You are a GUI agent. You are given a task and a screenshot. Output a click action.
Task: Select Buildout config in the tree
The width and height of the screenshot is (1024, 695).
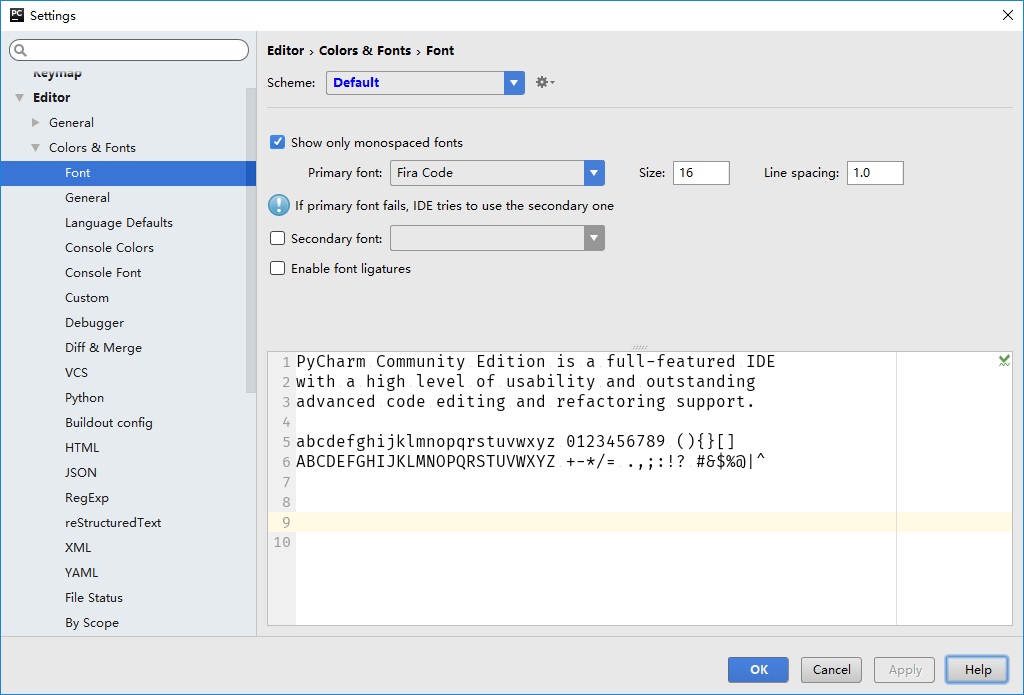[108, 423]
